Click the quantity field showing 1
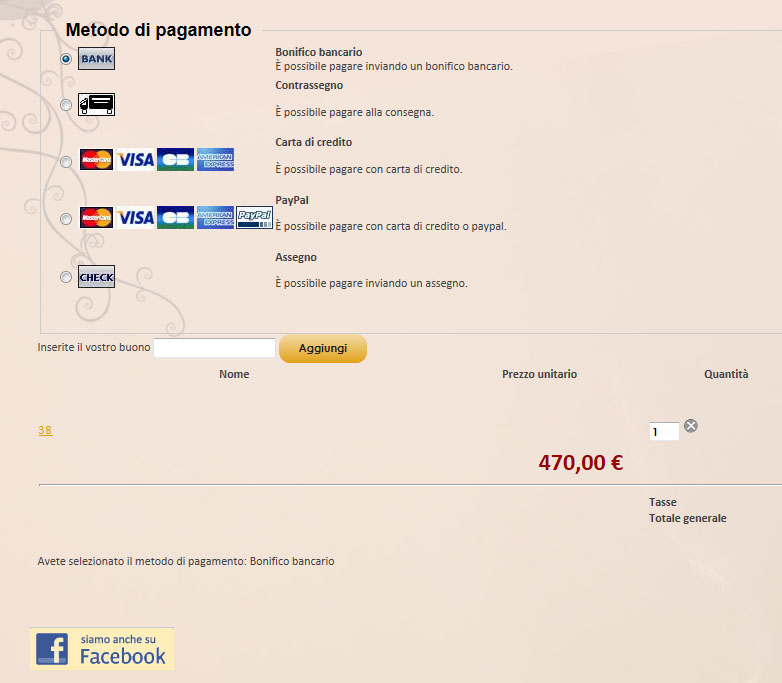 click(664, 432)
